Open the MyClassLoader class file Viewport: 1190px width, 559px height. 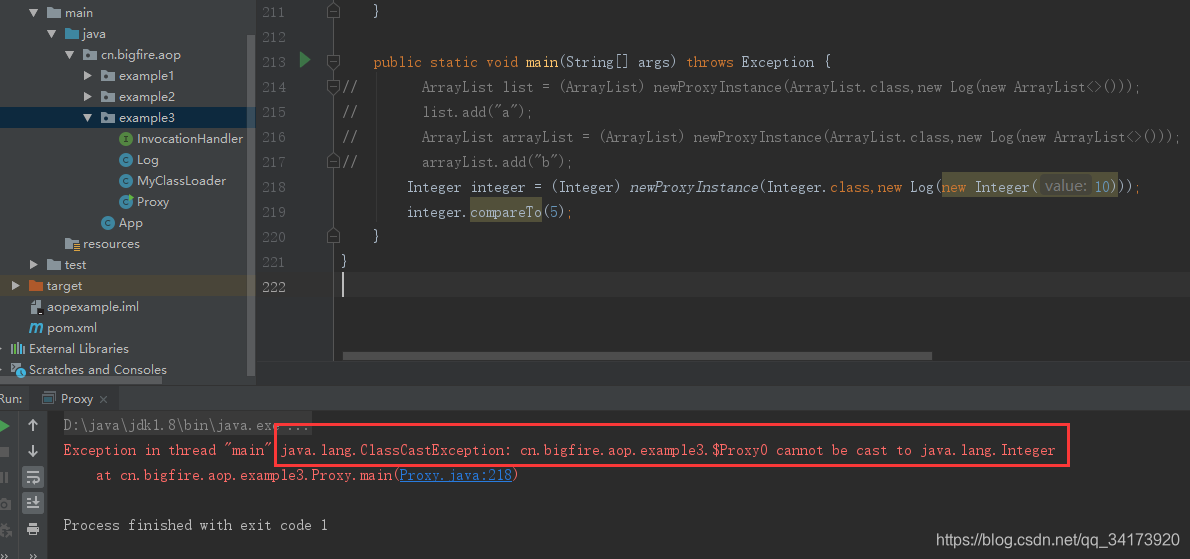pos(181,181)
